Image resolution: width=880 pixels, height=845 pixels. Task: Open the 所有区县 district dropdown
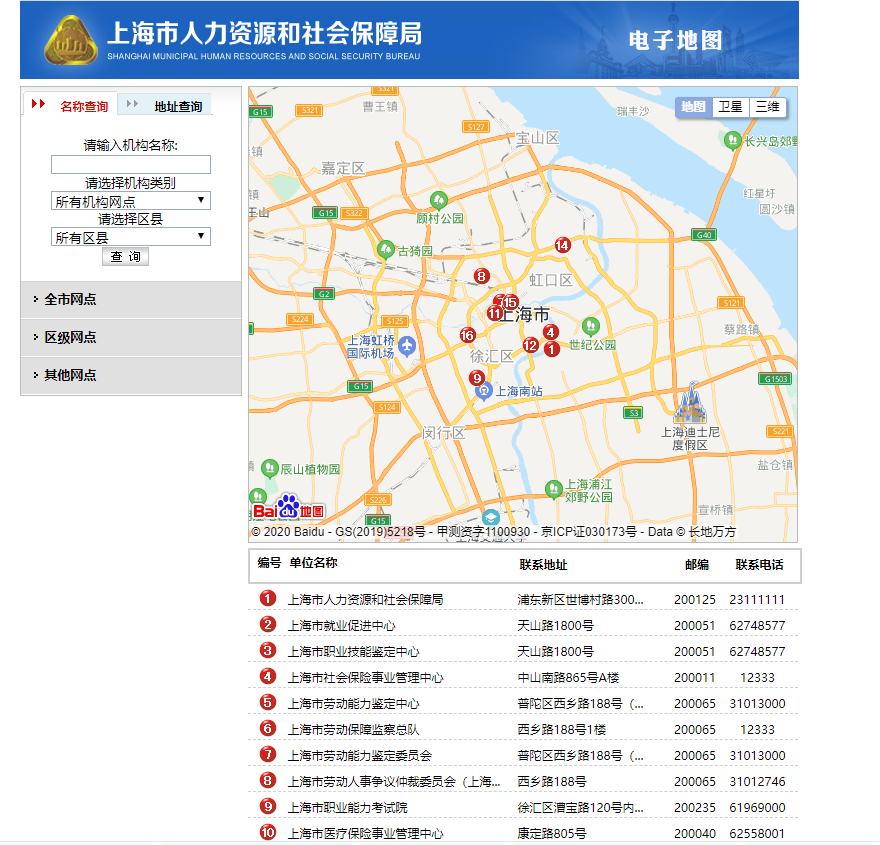(x=131, y=237)
